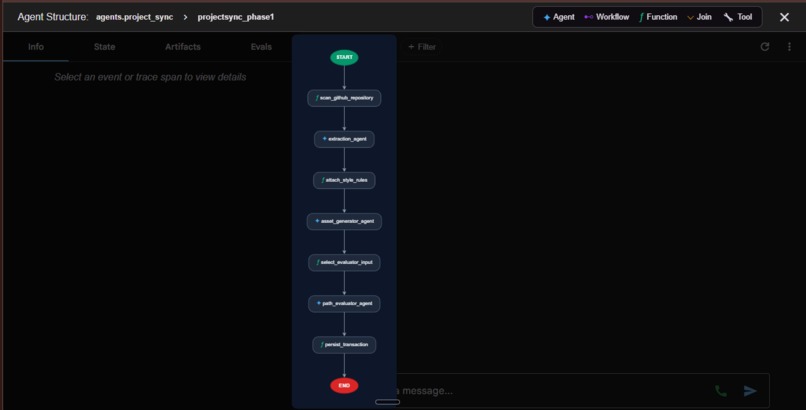This screenshot has width=806, height=410.
Task: Click the function icon on scan_github_repository node
Action: pos(317,98)
